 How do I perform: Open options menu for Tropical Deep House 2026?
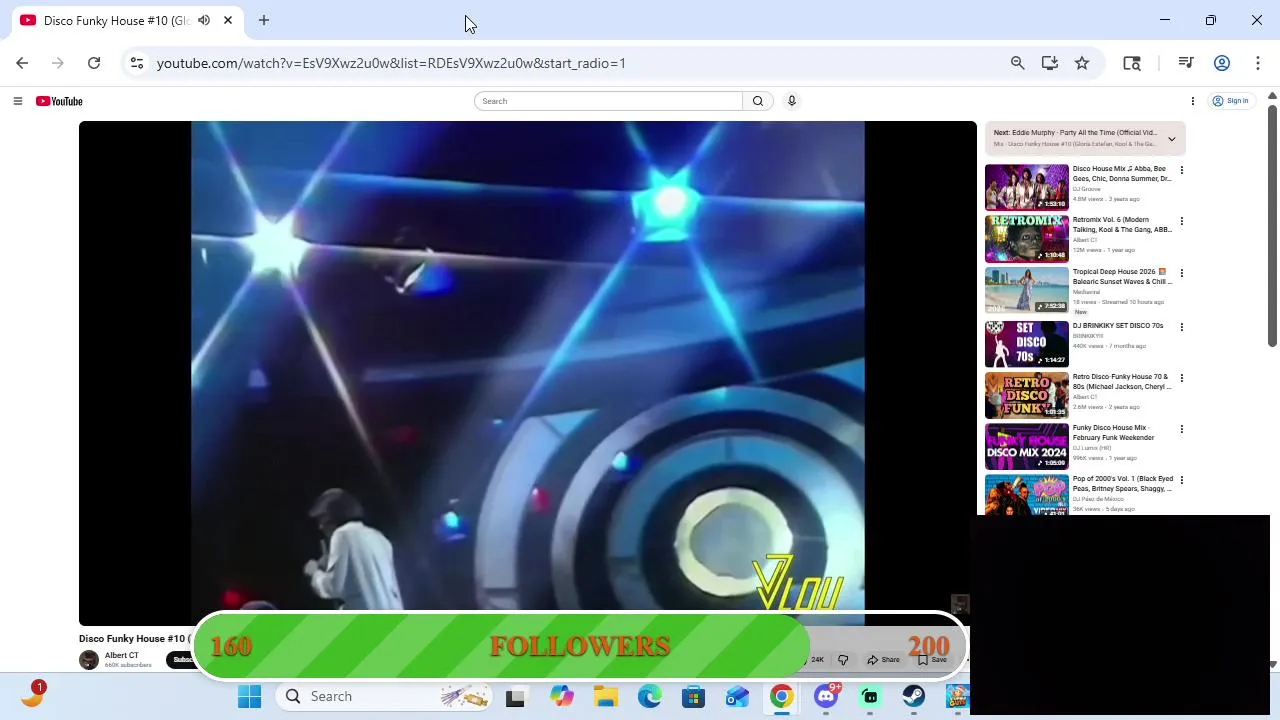point(1182,273)
